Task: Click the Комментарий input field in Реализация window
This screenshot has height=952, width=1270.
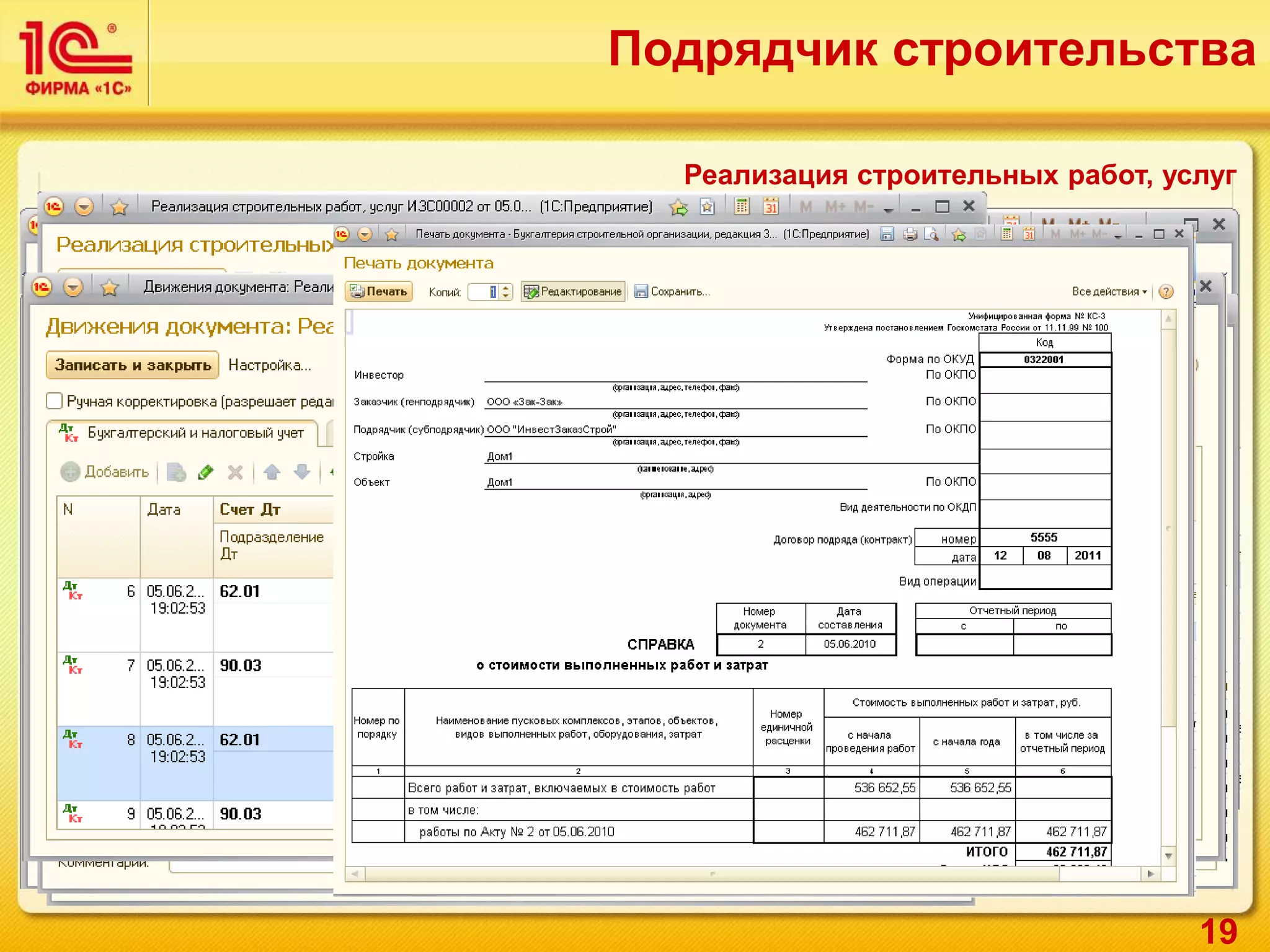Action: 251,865
